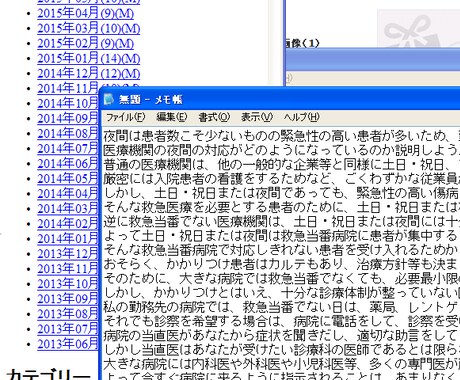Click the line starting そのために、大きな病院

pos(281,279)
